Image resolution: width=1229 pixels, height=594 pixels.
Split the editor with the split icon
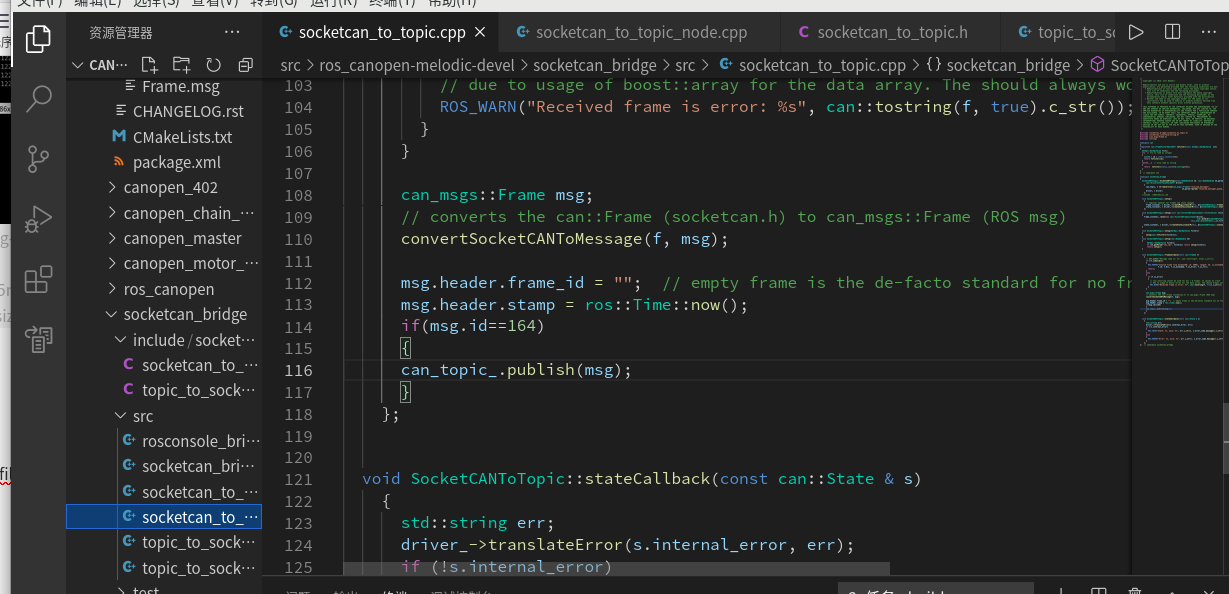[x=1171, y=31]
